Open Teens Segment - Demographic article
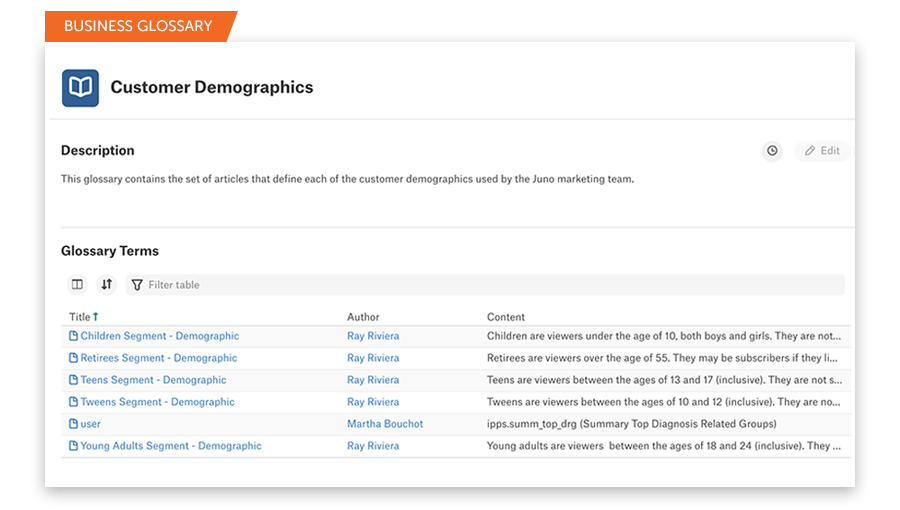Image resolution: width=900 pixels, height=510 pixels. (x=153, y=380)
